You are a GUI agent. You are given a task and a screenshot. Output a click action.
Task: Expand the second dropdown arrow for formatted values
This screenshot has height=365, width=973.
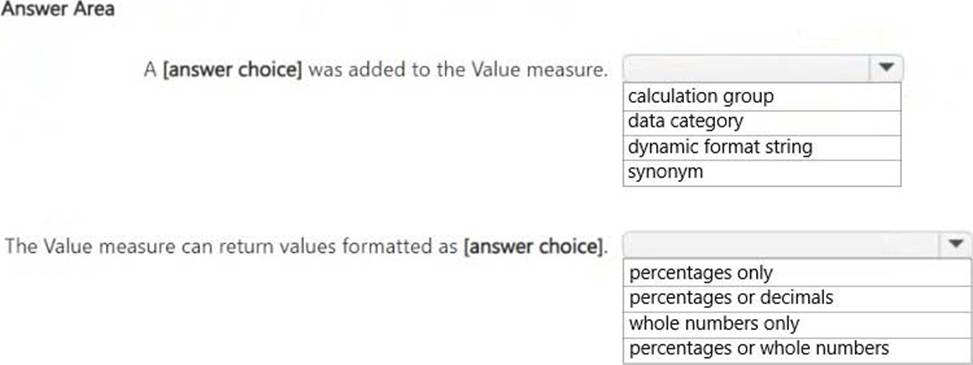coord(956,245)
